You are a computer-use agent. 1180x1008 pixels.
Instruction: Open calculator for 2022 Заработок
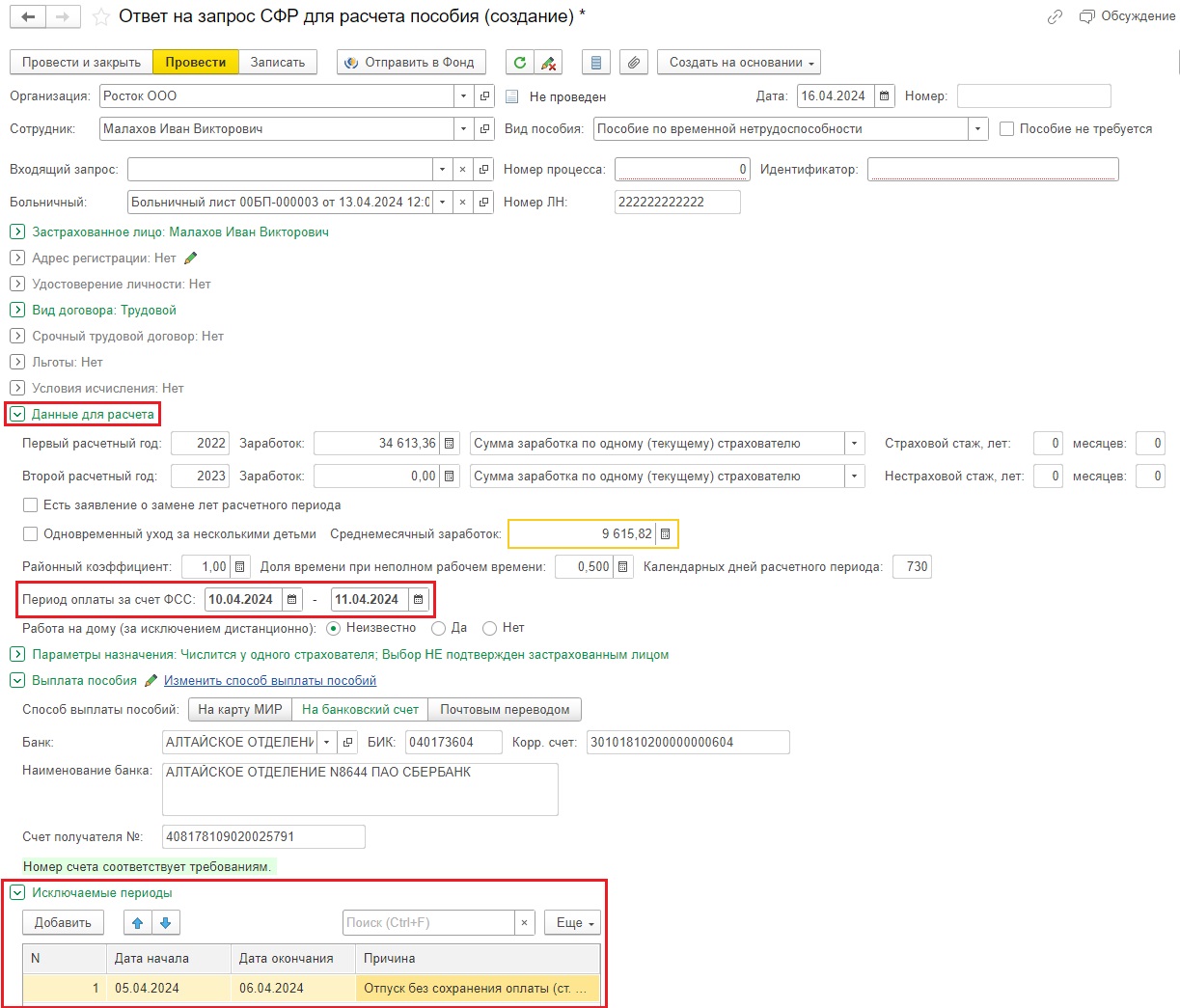coord(449,444)
